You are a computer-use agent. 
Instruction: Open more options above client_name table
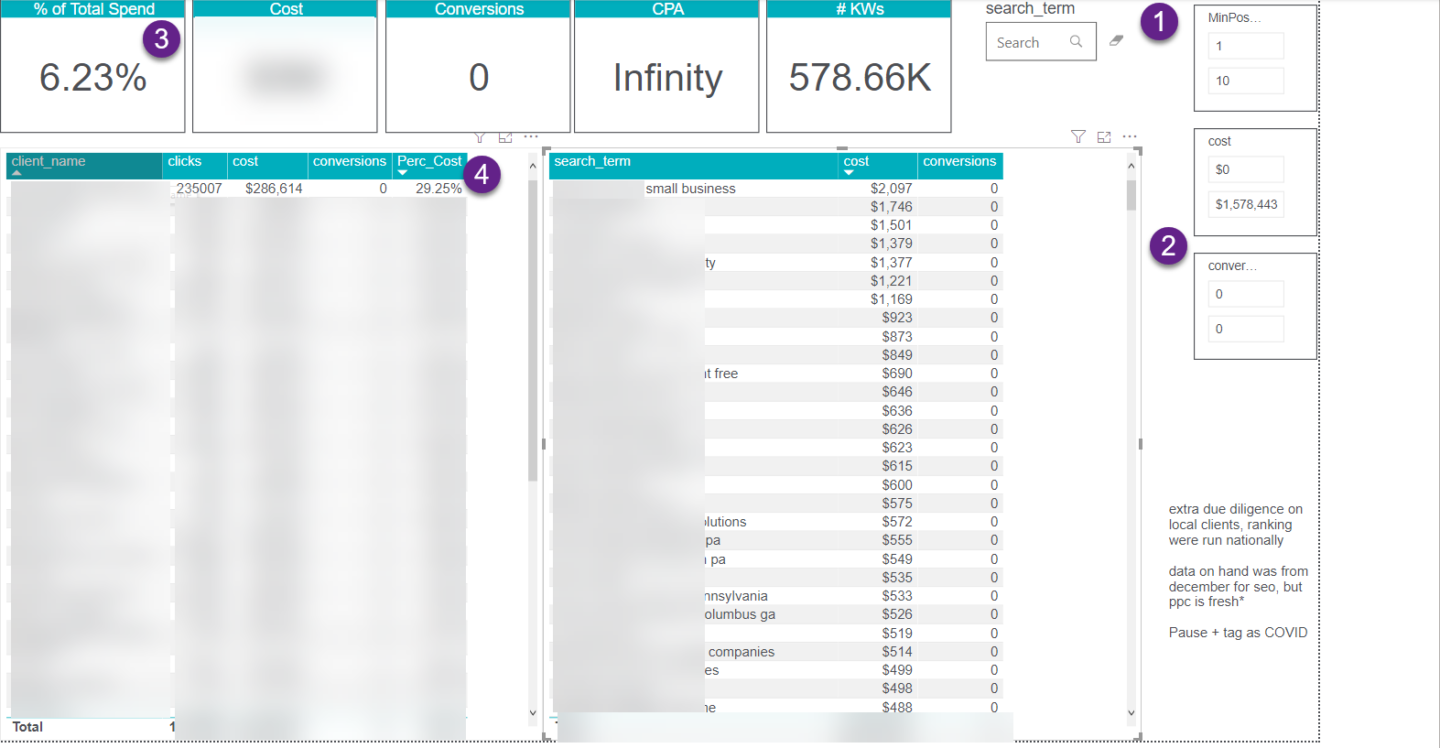531,137
